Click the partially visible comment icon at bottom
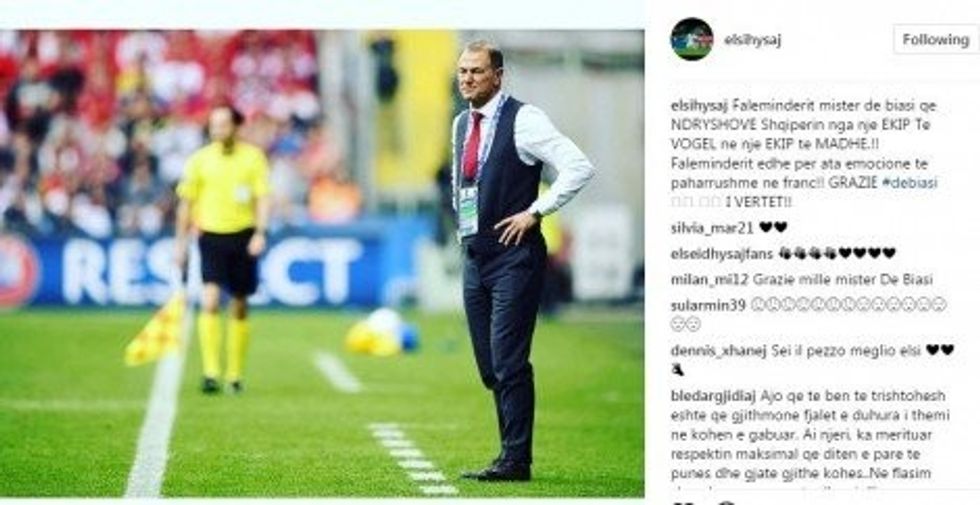The image size is (980, 505). tap(724, 502)
